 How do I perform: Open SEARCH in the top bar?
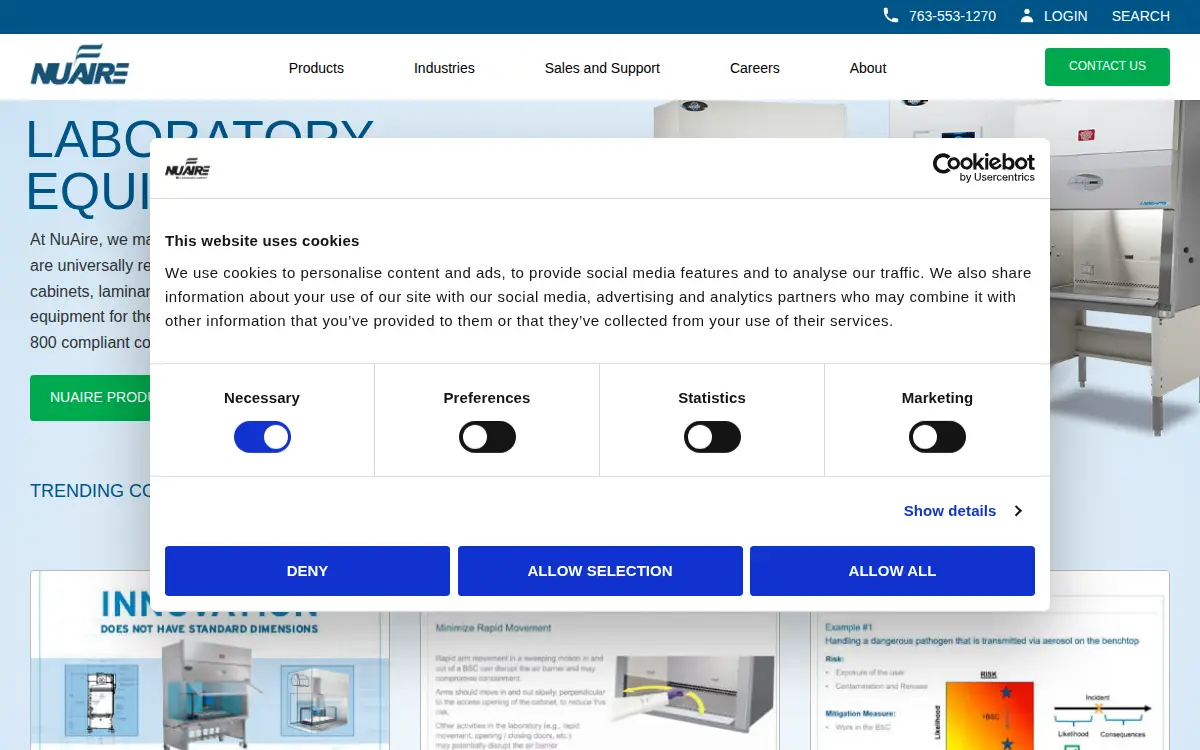tap(1140, 16)
